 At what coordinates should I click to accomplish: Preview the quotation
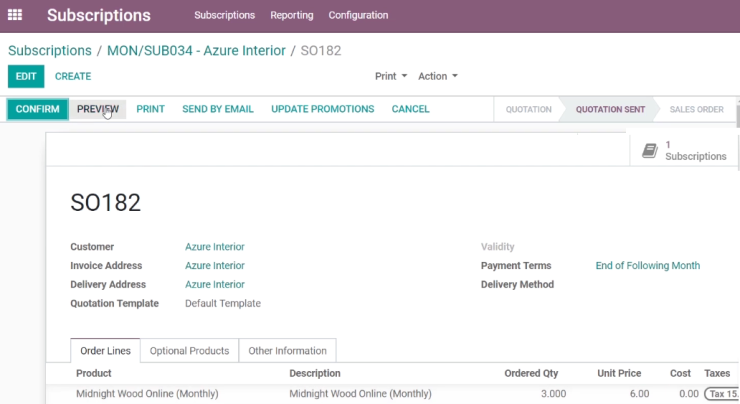point(98,109)
